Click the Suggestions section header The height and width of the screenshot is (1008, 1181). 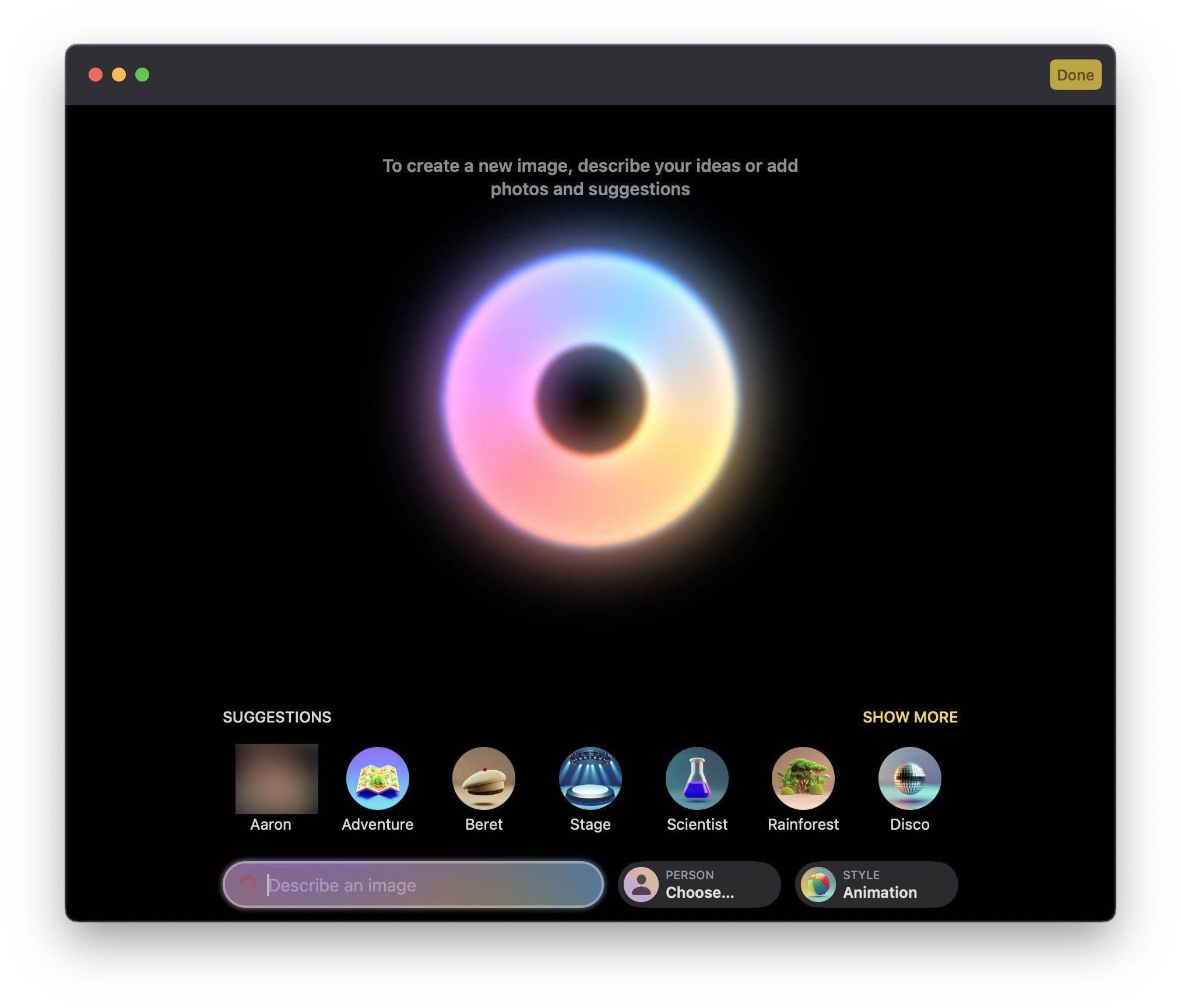tap(276, 716)
